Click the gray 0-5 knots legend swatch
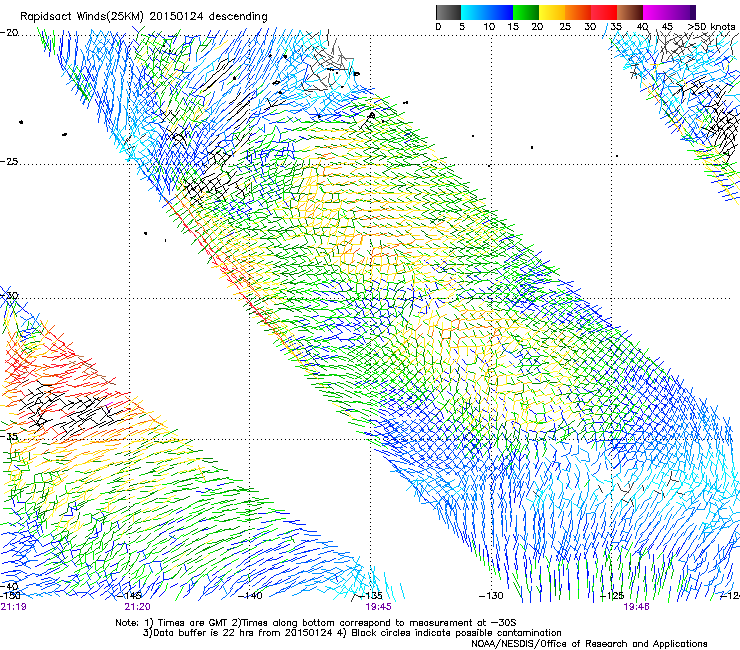 [448, 13]
